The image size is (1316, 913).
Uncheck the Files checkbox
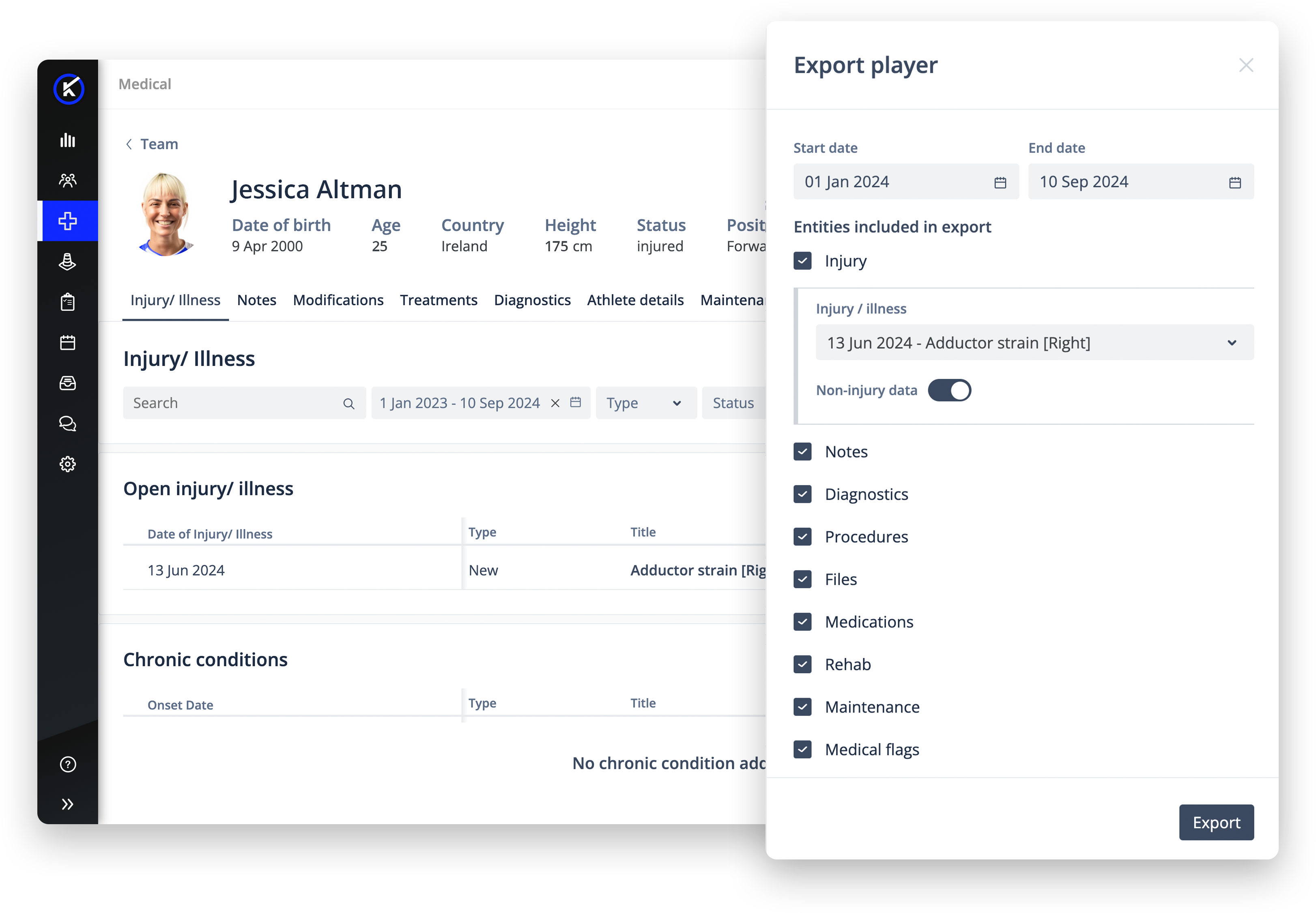(x=802, y=580)
